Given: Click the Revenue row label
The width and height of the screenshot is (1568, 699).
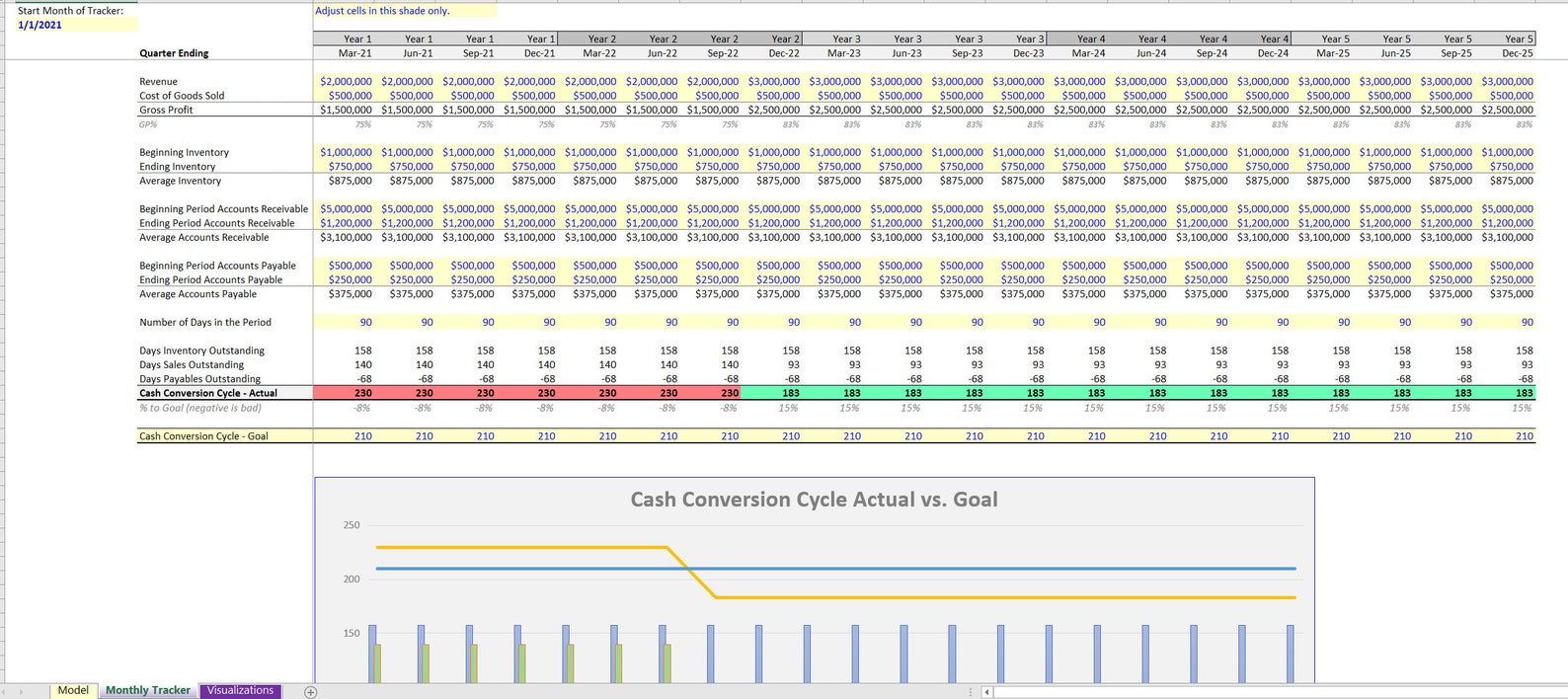Looking at the screenshot, I should [159, 82].
